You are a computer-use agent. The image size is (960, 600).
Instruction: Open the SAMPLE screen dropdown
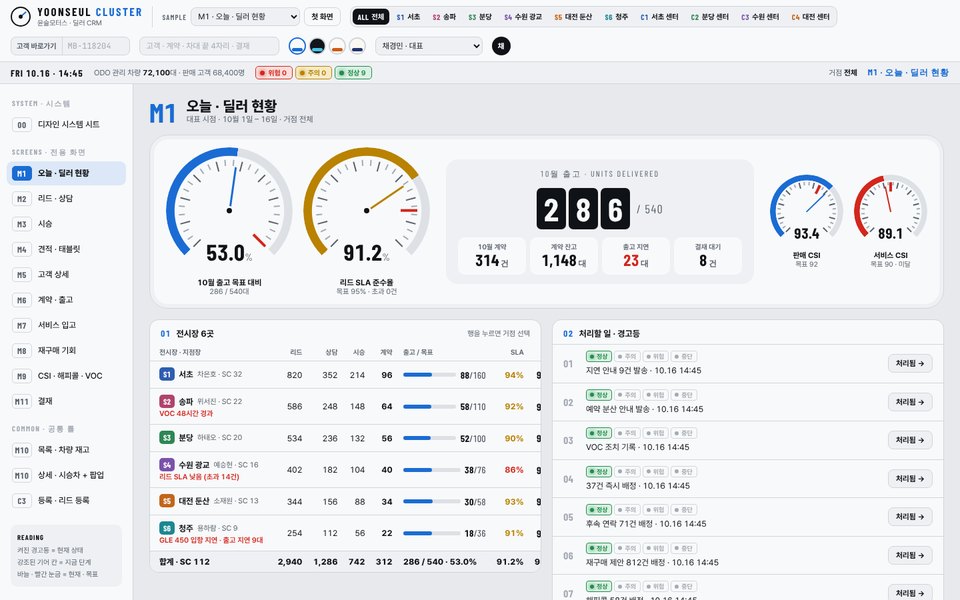(245, 17)
